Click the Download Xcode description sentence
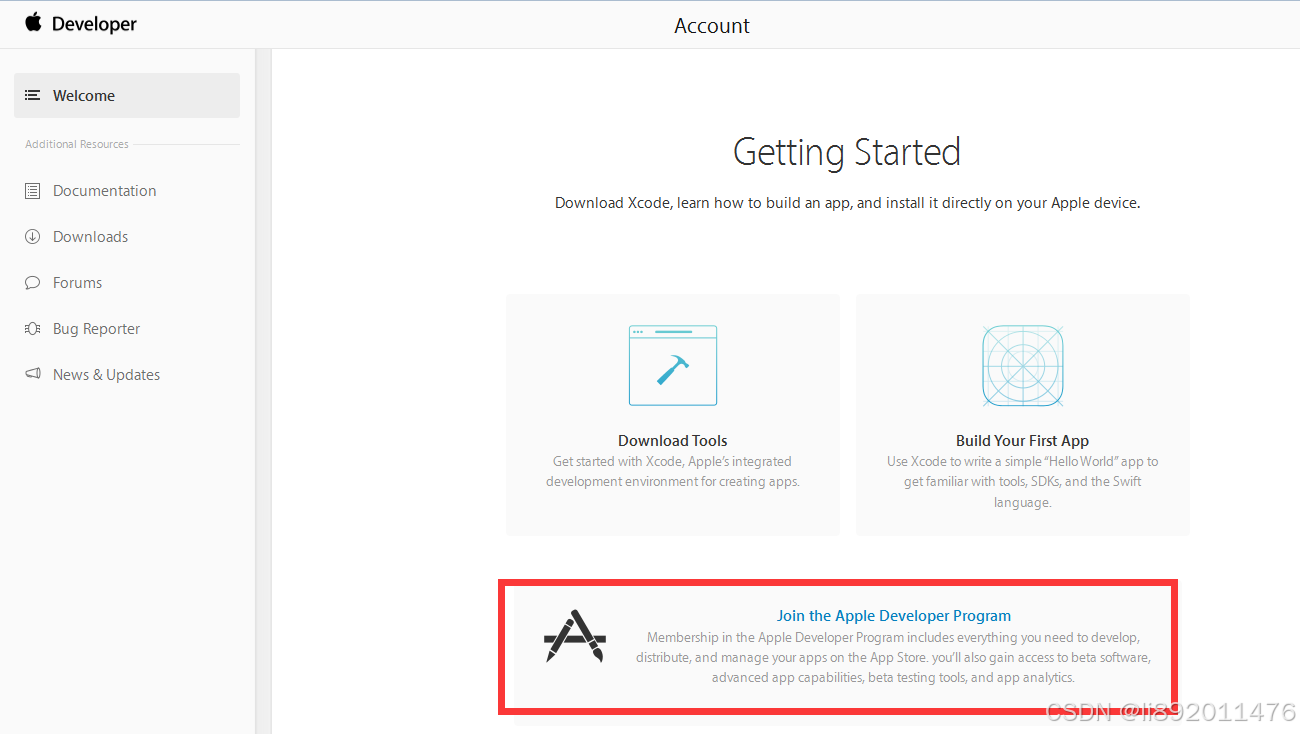This screenshot has height=734, width=1300. point(847,203)
